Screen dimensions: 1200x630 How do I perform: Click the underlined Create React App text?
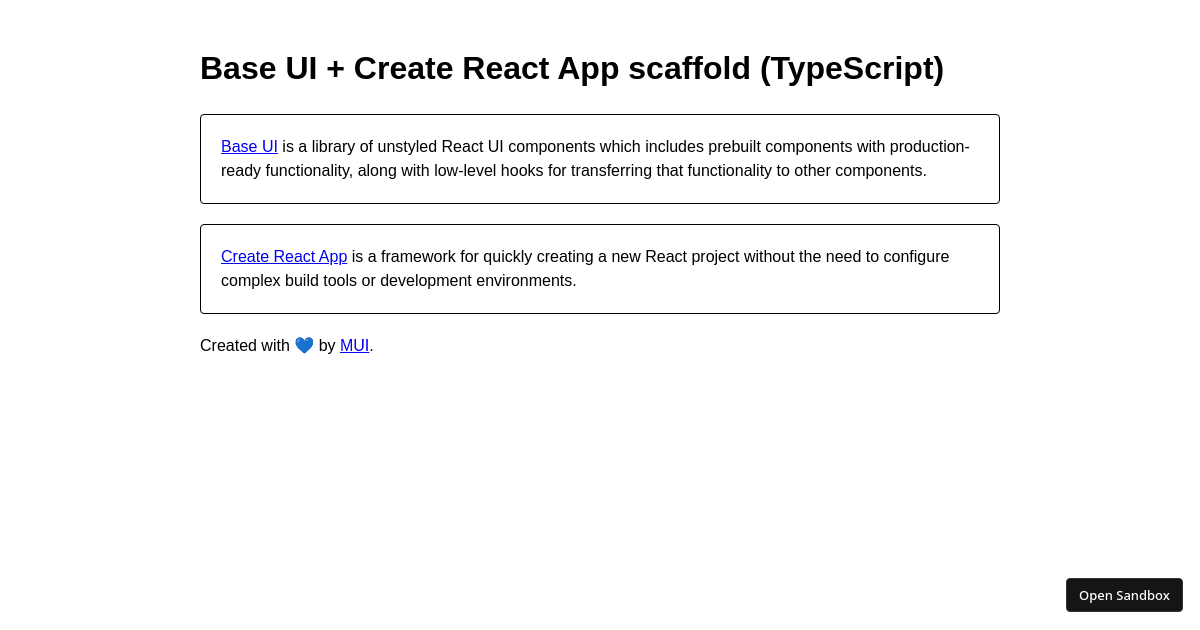[284, 256]
